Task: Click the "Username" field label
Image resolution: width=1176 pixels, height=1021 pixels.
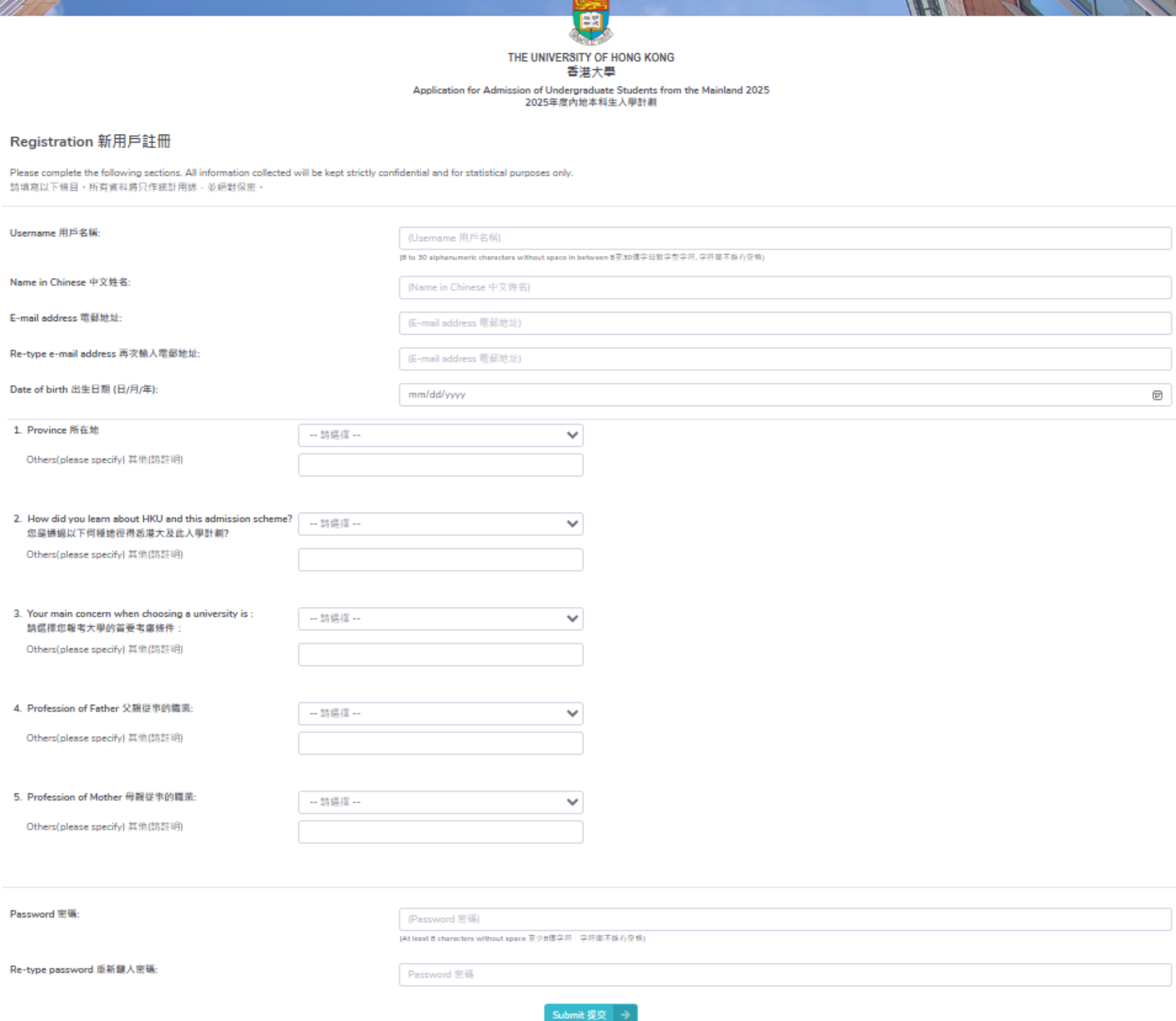Action: (55, 233)
